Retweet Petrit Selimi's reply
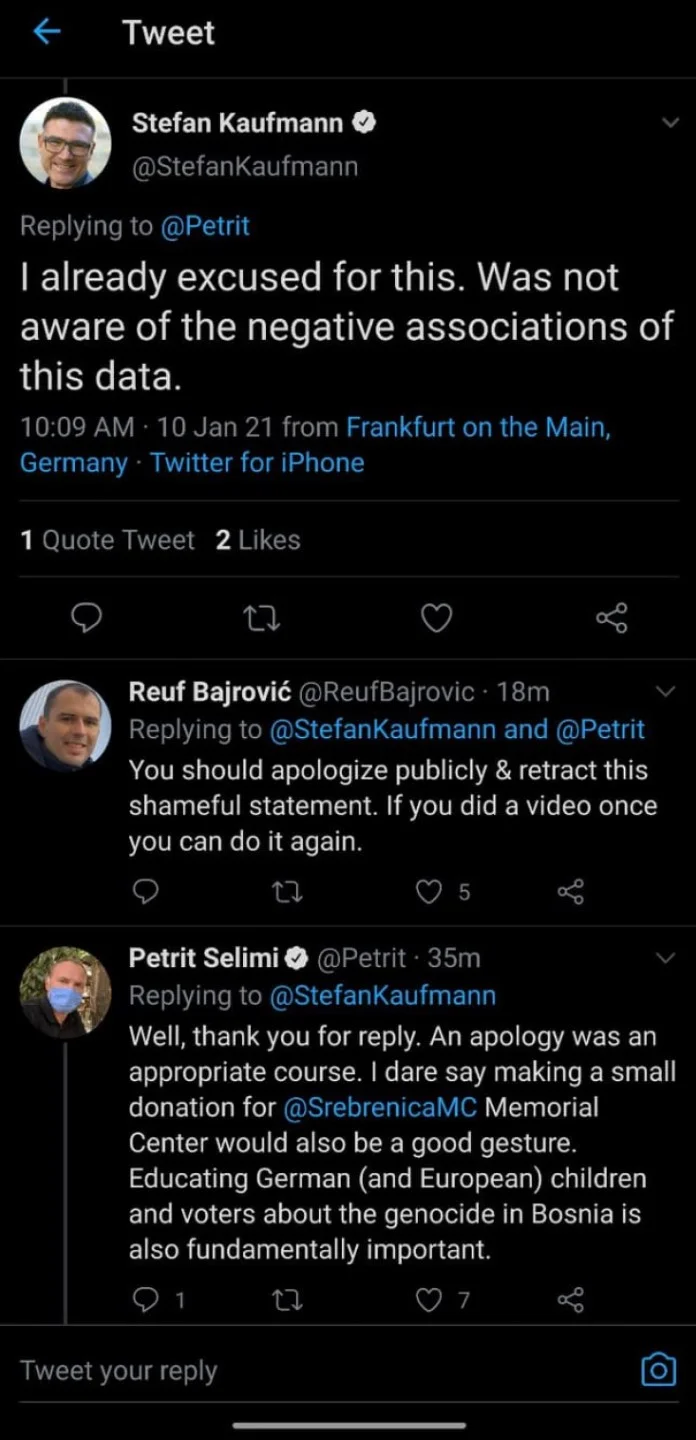Screen dimensions: 696x1440 (288, 1300)
